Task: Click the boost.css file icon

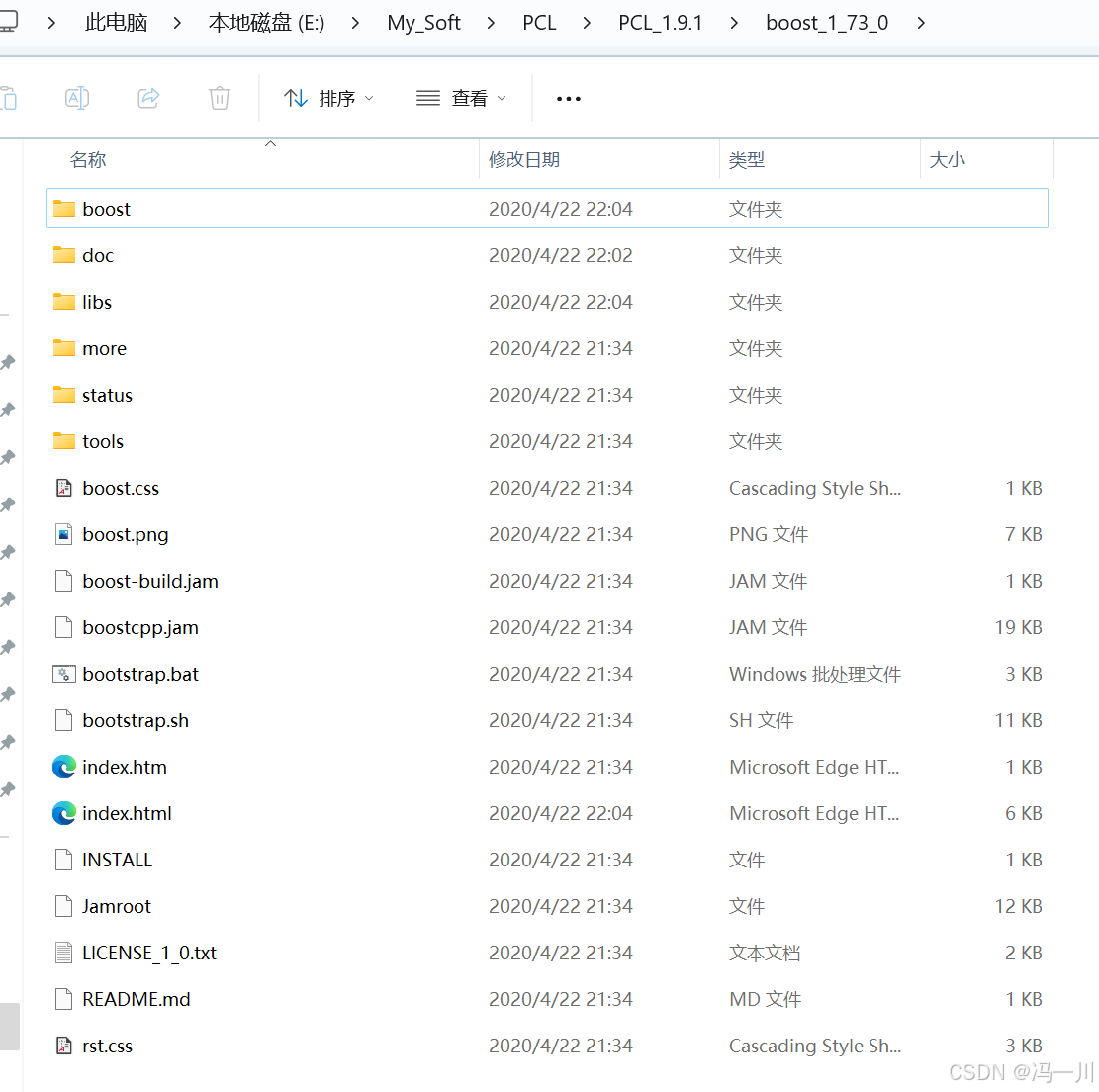Action: click(x=63, y=487)
